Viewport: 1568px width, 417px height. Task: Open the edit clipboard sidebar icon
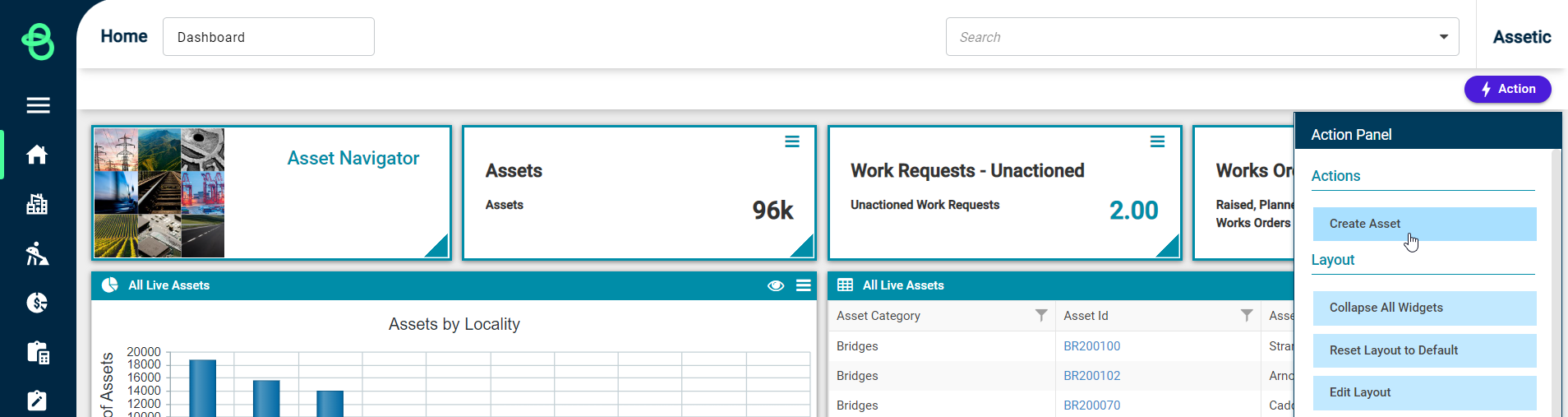click(37, 401)
